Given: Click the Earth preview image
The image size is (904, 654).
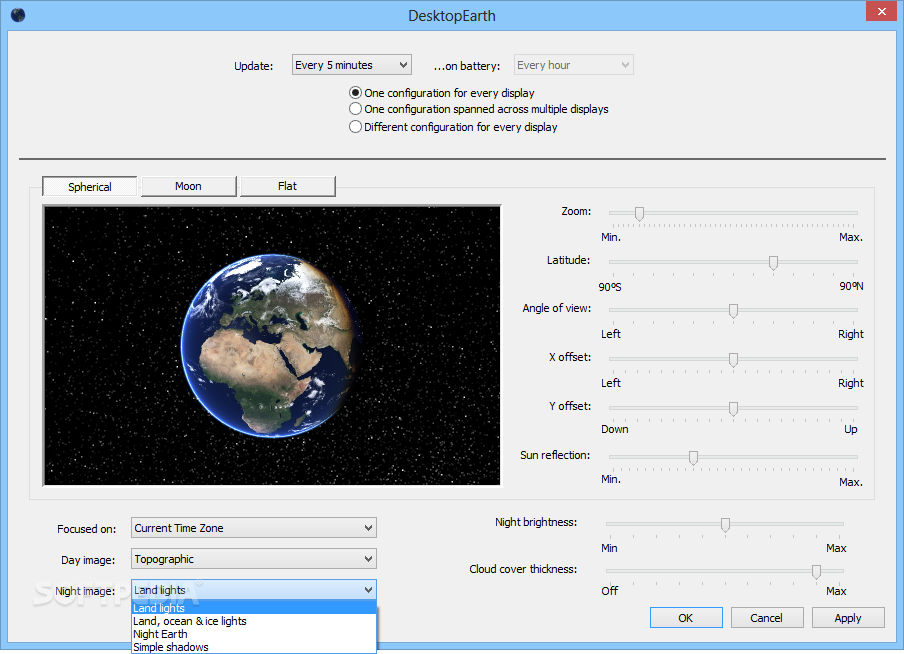Looking at the screenshot, I should (x=272, y=345).
